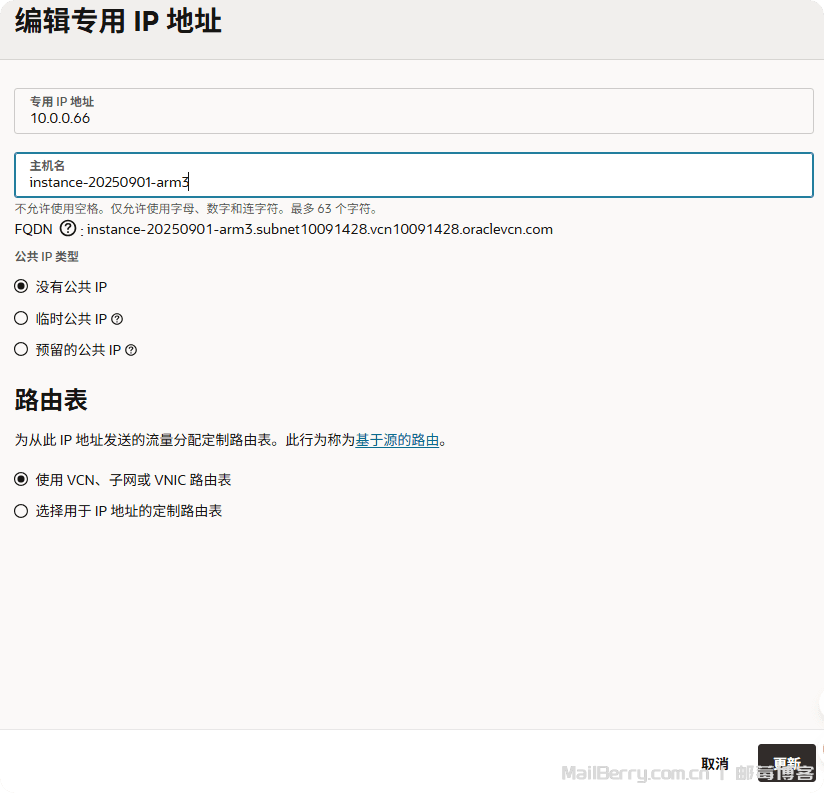
Task: Select the 没有公共 IP radio button
Action: tap(21, 287)
